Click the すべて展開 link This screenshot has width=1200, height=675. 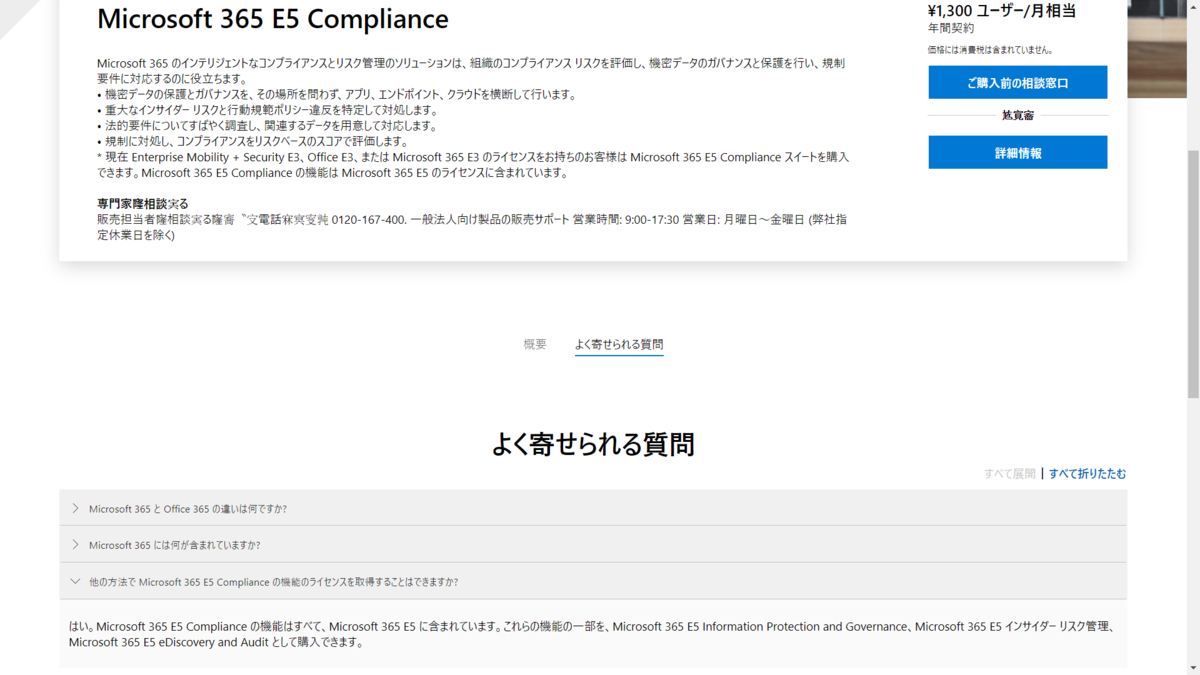click(x=1009, y=474)
